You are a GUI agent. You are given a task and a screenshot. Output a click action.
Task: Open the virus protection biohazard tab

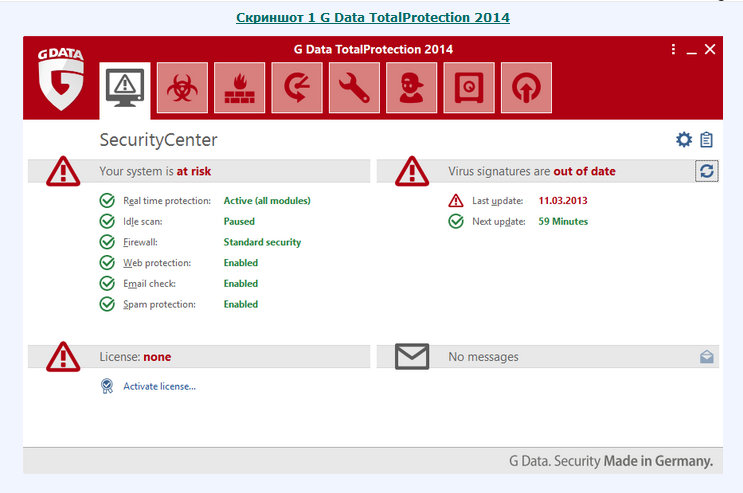[182, 88]
